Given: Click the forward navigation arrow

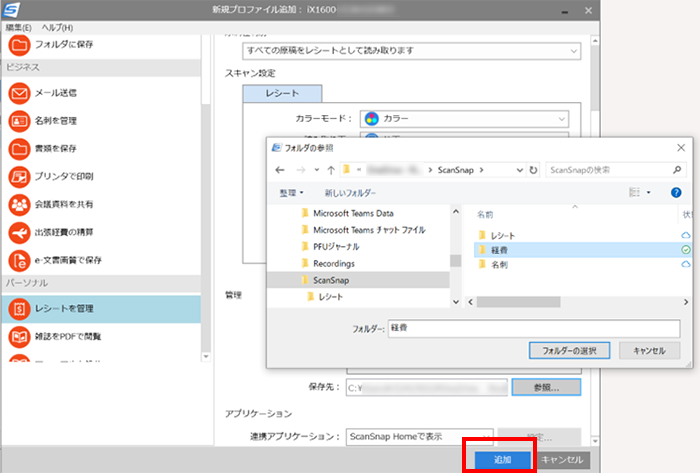Looking at the screenshot, I should tap(301, 170).
